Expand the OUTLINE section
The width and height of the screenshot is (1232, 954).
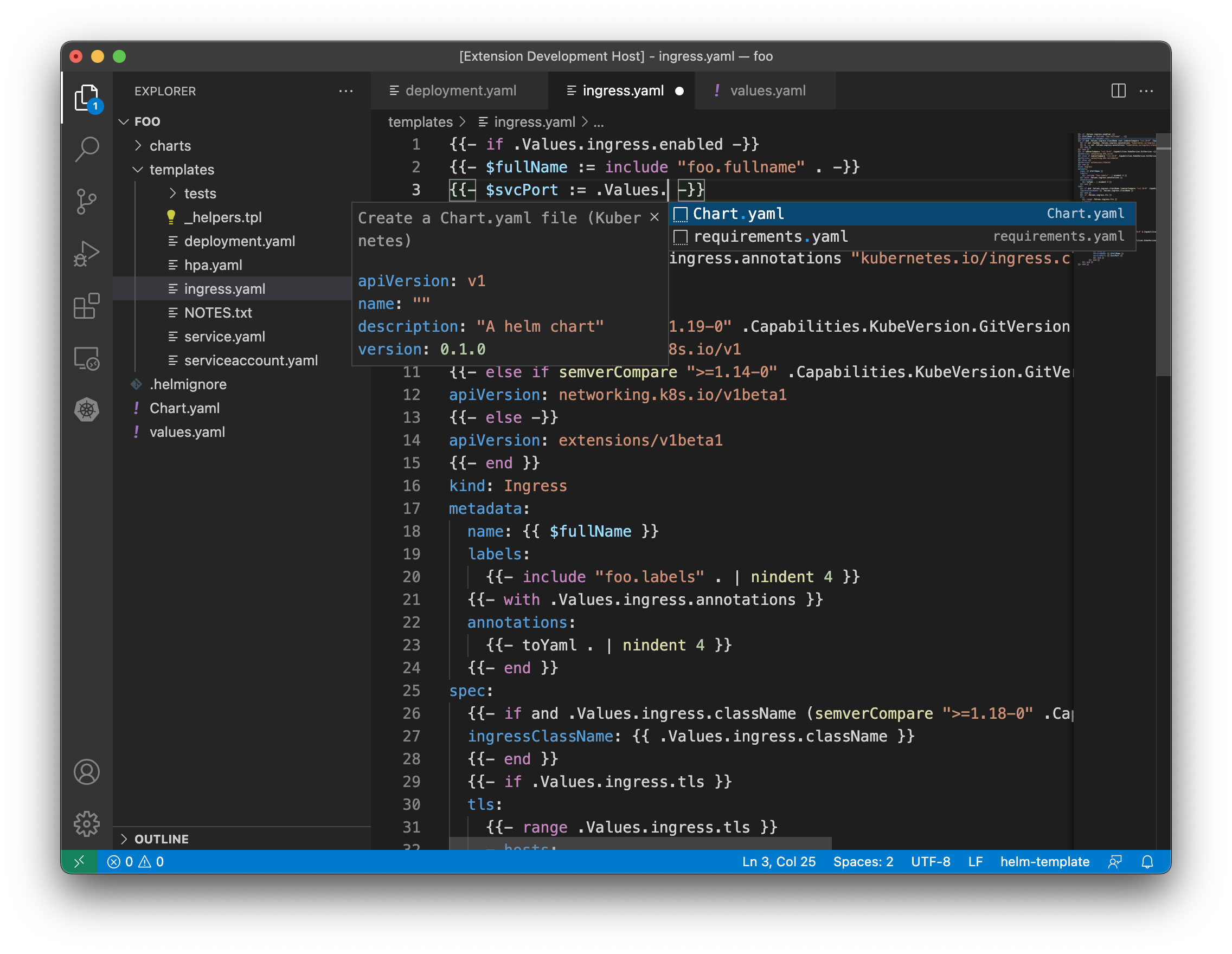tap(161, 839)
